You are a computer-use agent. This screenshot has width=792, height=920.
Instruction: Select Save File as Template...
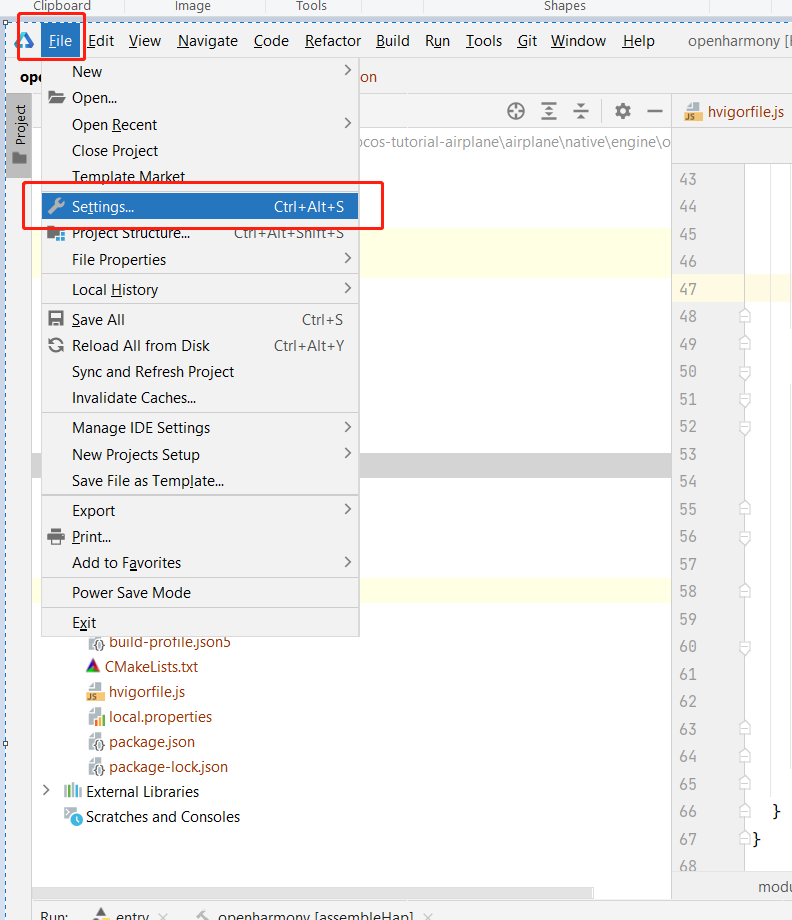coord(200,481)
